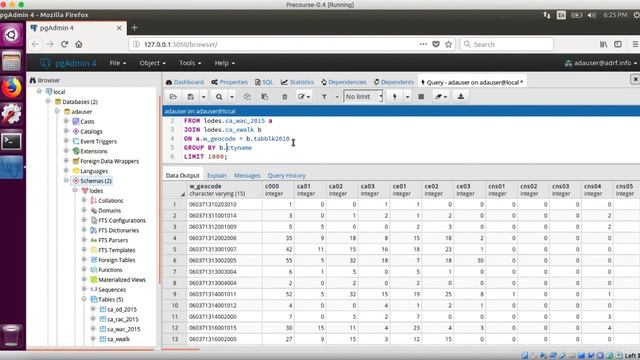Open system settings tools dock icon
The image size is (640, 360).
coord(11,114)
